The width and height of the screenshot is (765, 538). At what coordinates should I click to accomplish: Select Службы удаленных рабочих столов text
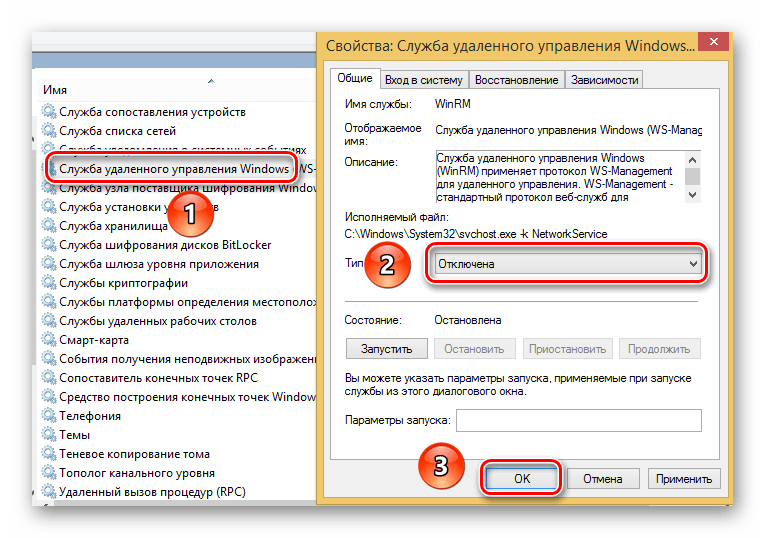click(x=158, y=321)
